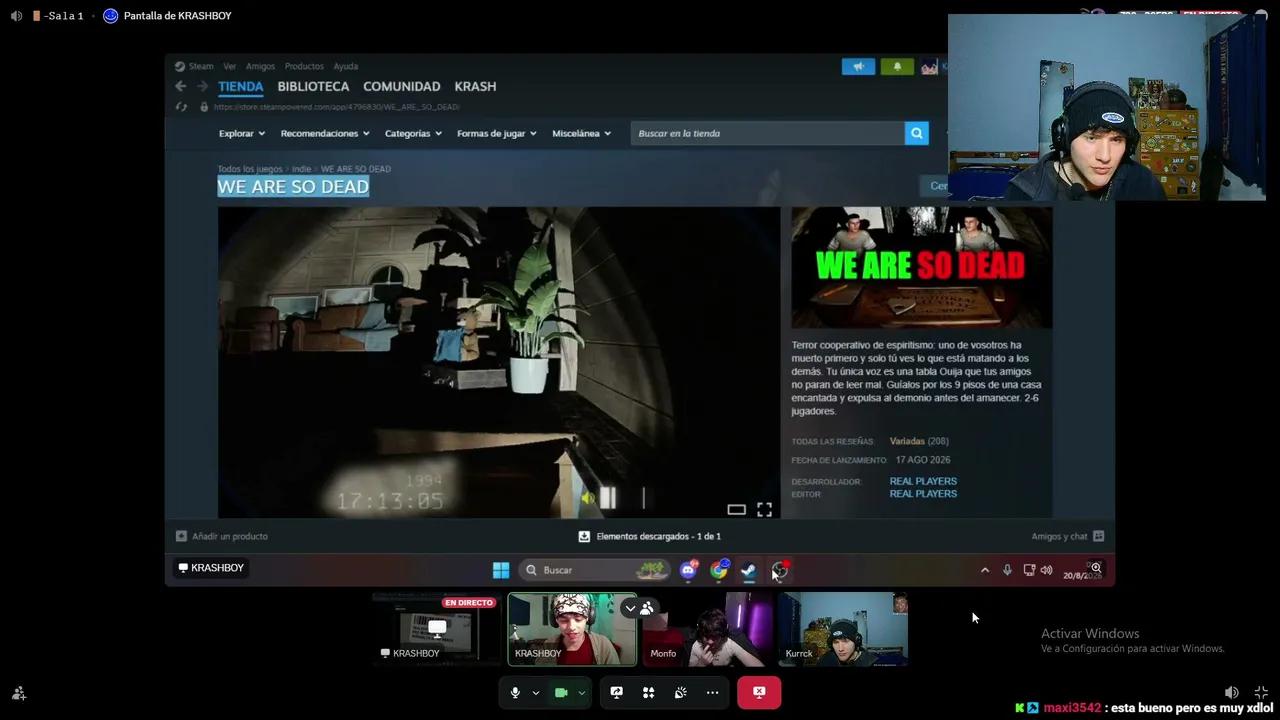
Task: Disconnect with the red hang-up button
Action: pos(759,692)
